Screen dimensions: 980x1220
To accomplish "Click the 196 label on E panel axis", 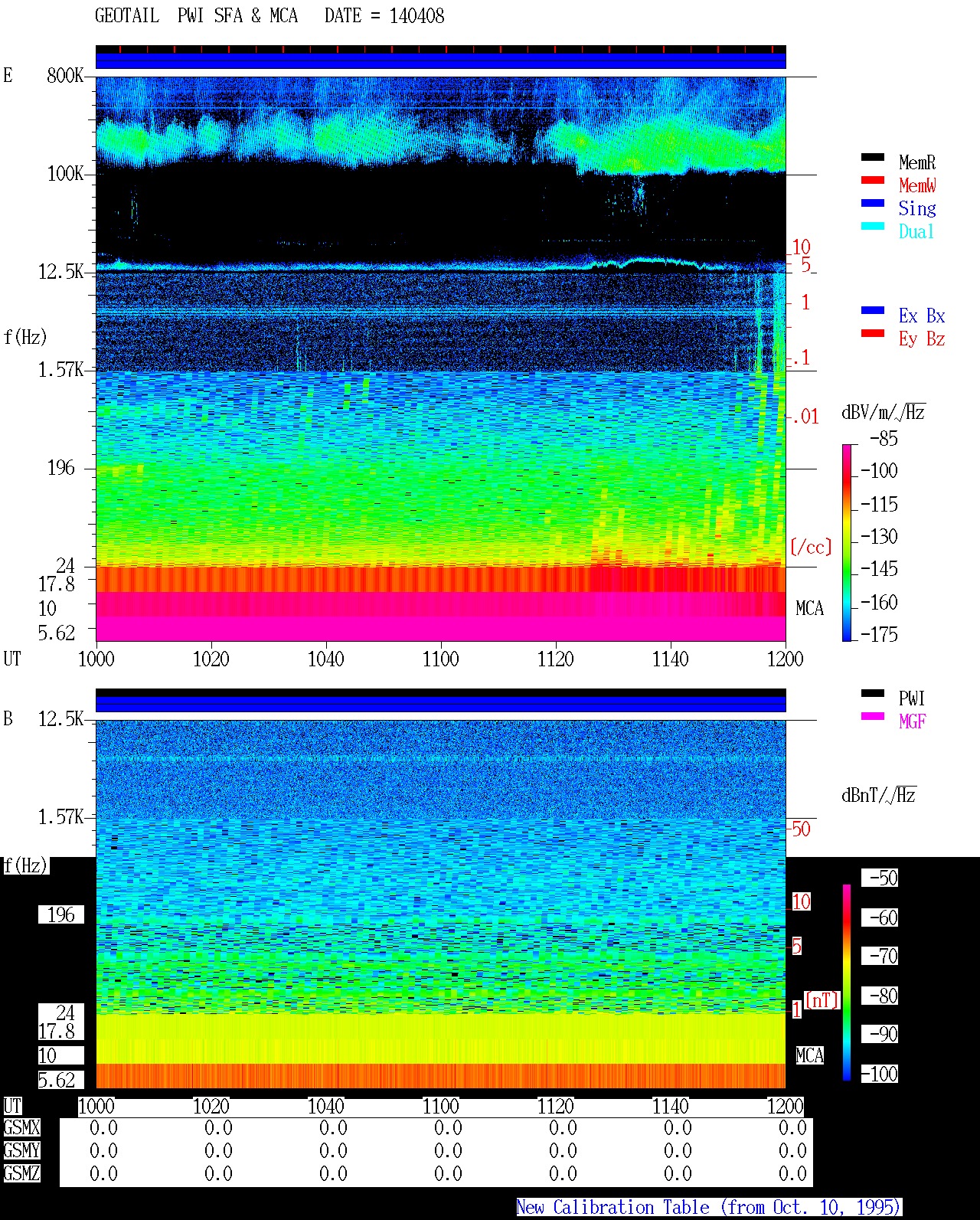I will (61, 468).
